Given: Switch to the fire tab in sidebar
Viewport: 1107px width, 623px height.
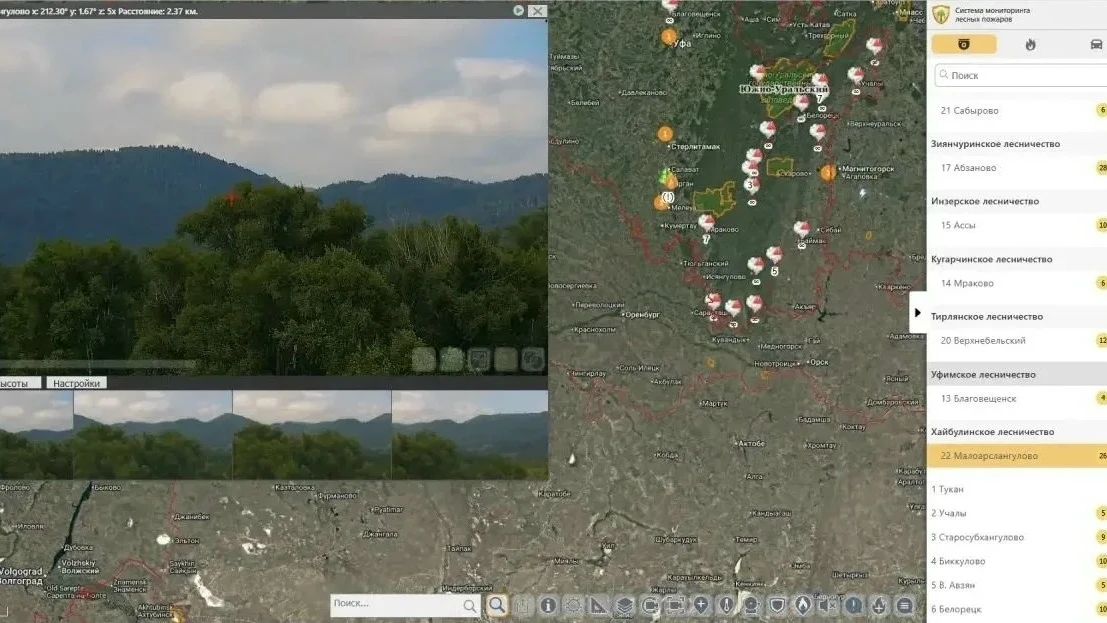Looking at the screenshot, I should [x=1030, y=44].
